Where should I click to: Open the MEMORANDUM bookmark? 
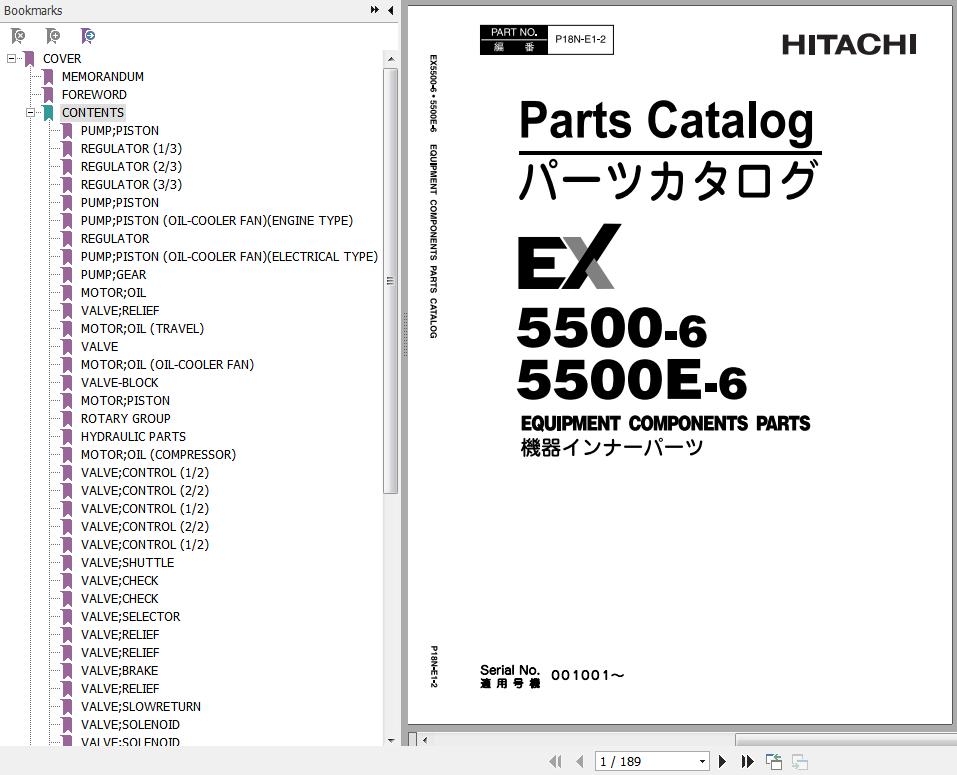tap(103, 76)
